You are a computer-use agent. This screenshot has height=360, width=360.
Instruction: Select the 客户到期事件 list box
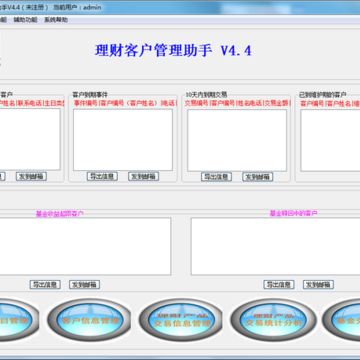(123, 140)
